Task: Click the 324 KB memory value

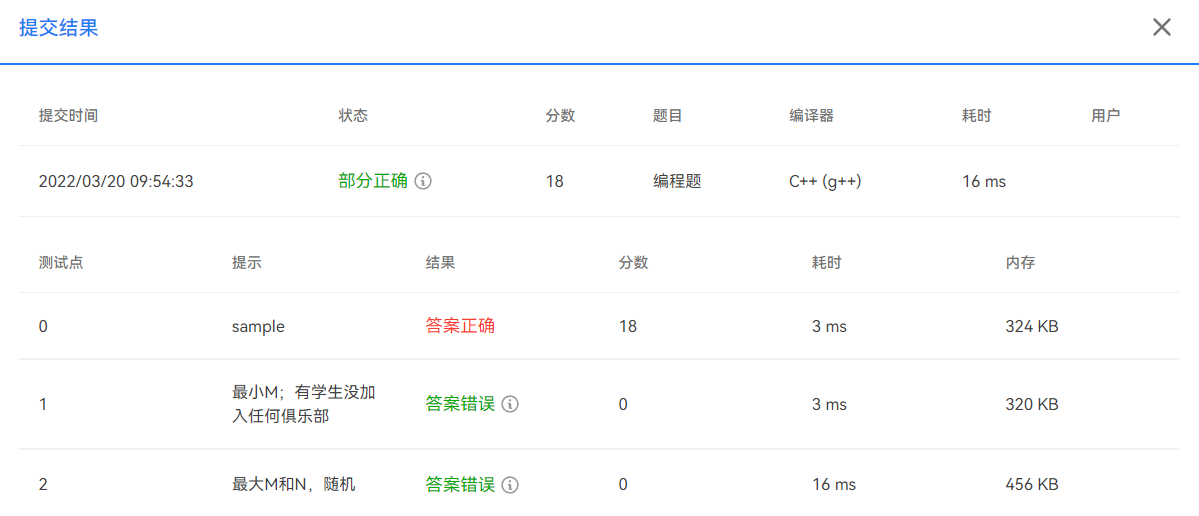Action: [1032, 327]
